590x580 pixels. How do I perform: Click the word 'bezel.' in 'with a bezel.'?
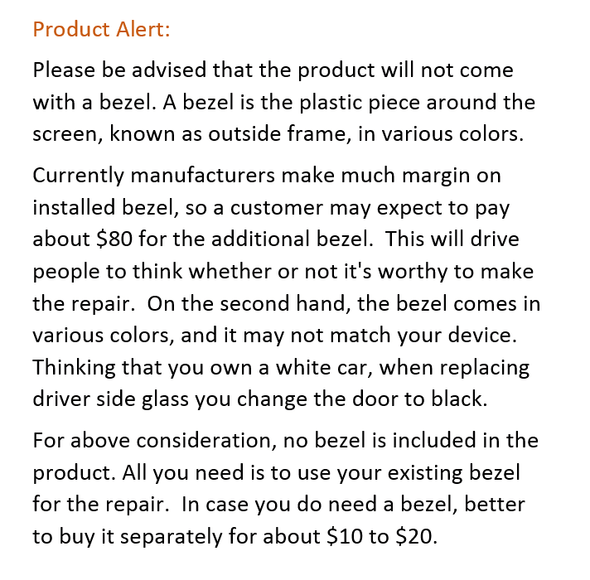click(x=128, y=102)
